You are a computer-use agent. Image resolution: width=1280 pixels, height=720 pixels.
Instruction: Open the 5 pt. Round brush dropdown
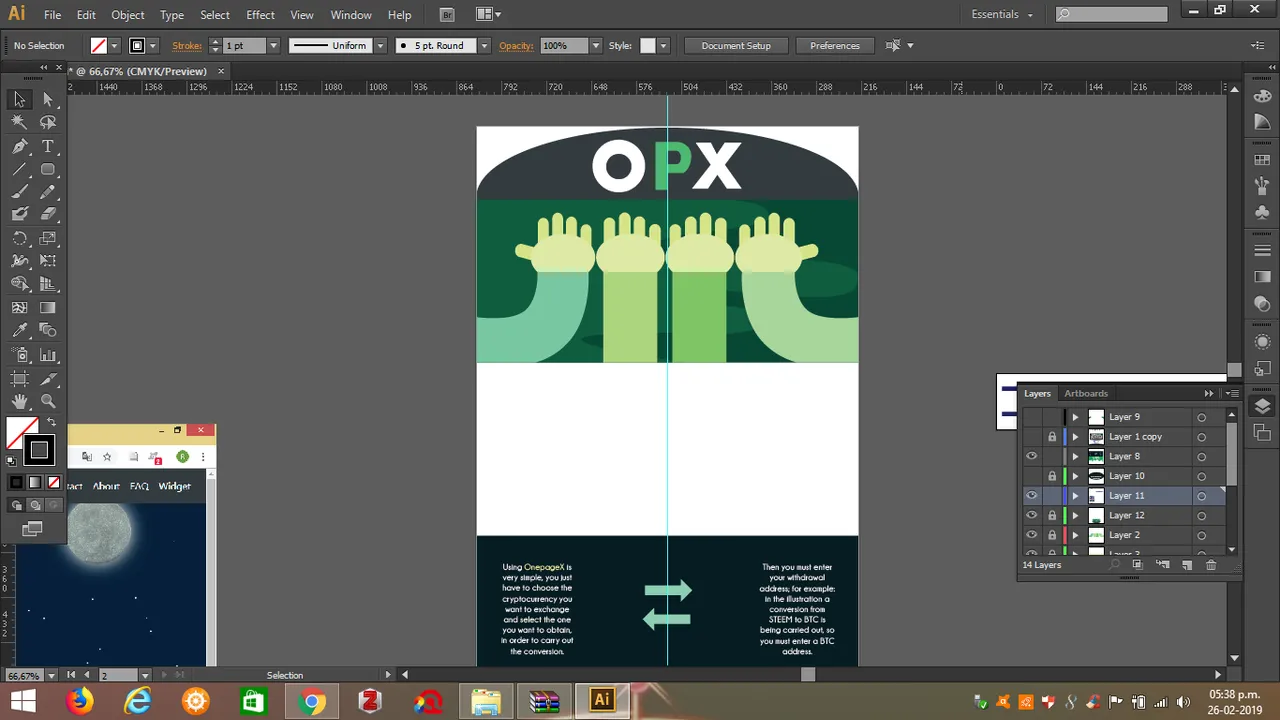pos(484,46)
